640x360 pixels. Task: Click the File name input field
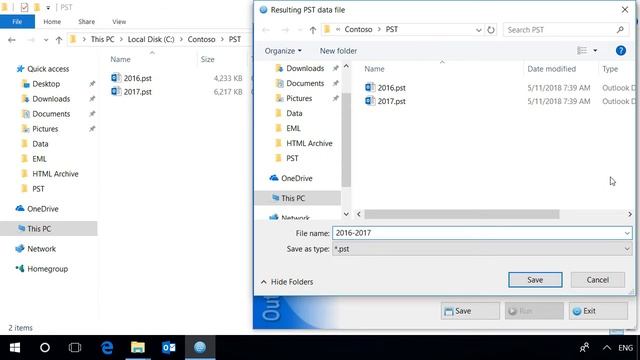478,233
